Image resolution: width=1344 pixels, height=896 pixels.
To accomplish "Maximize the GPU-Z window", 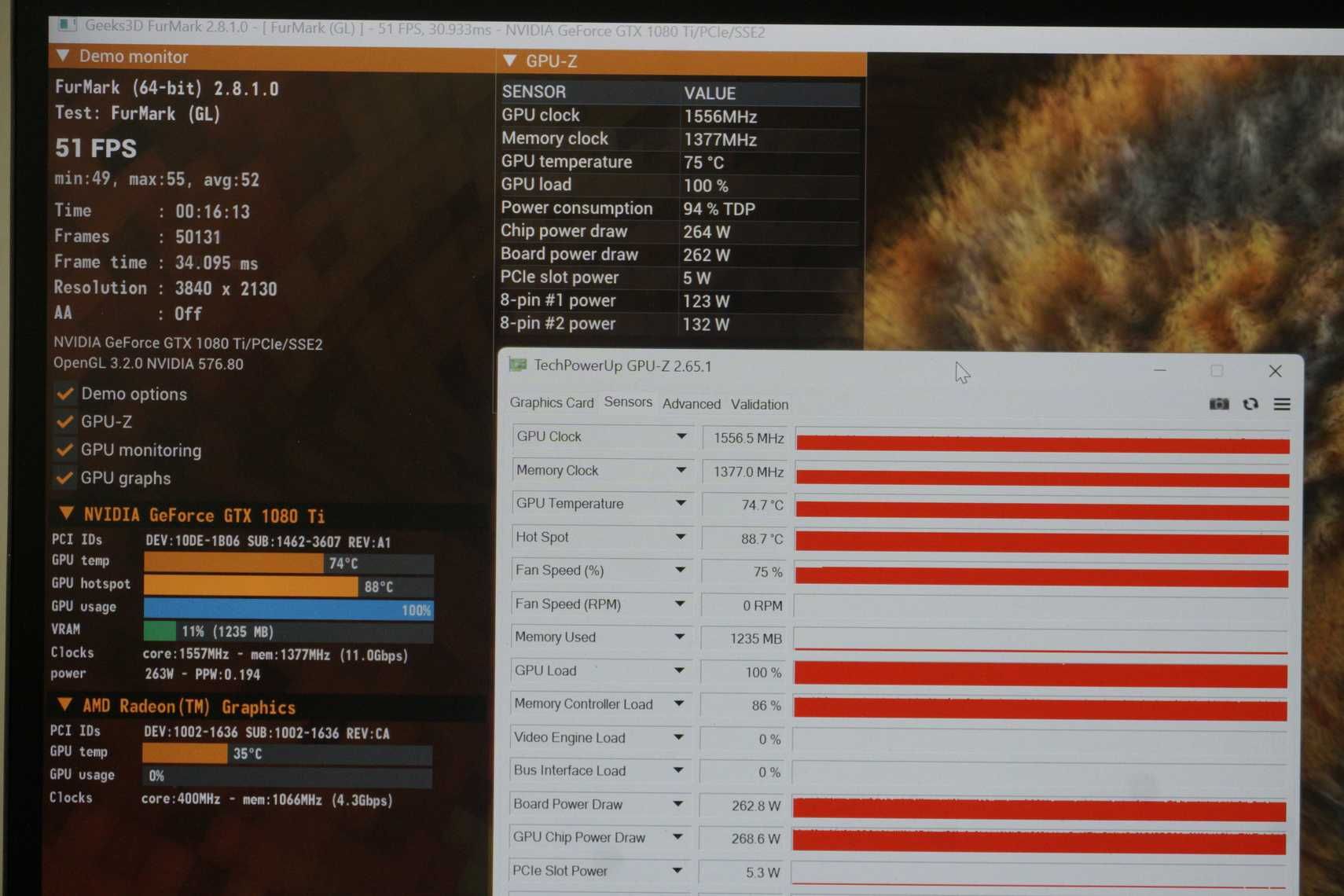I will 1217,370.
